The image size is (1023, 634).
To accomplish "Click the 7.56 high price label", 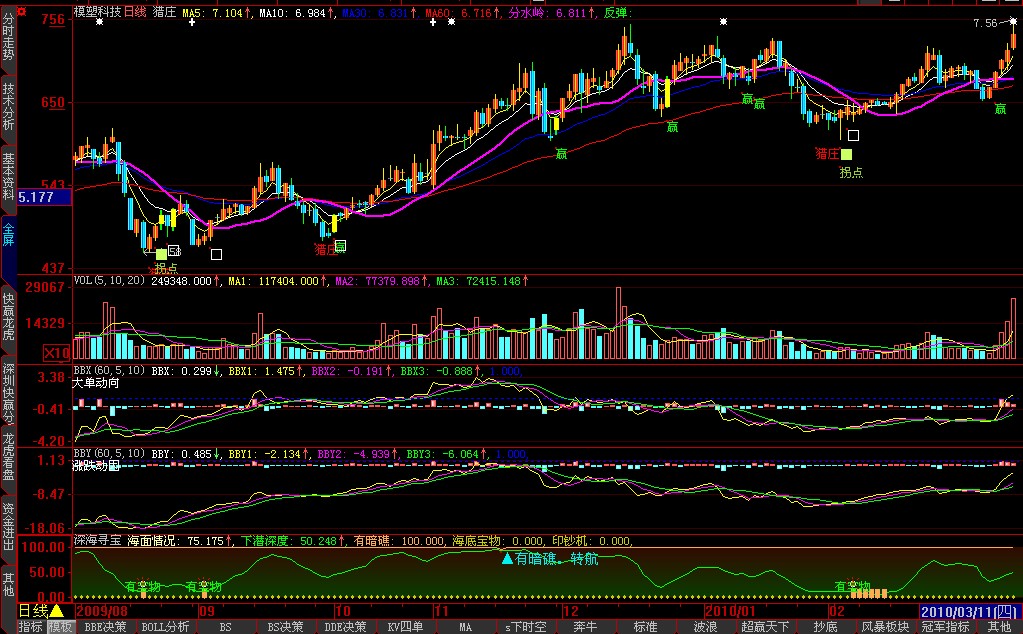I will pos(985,23).
